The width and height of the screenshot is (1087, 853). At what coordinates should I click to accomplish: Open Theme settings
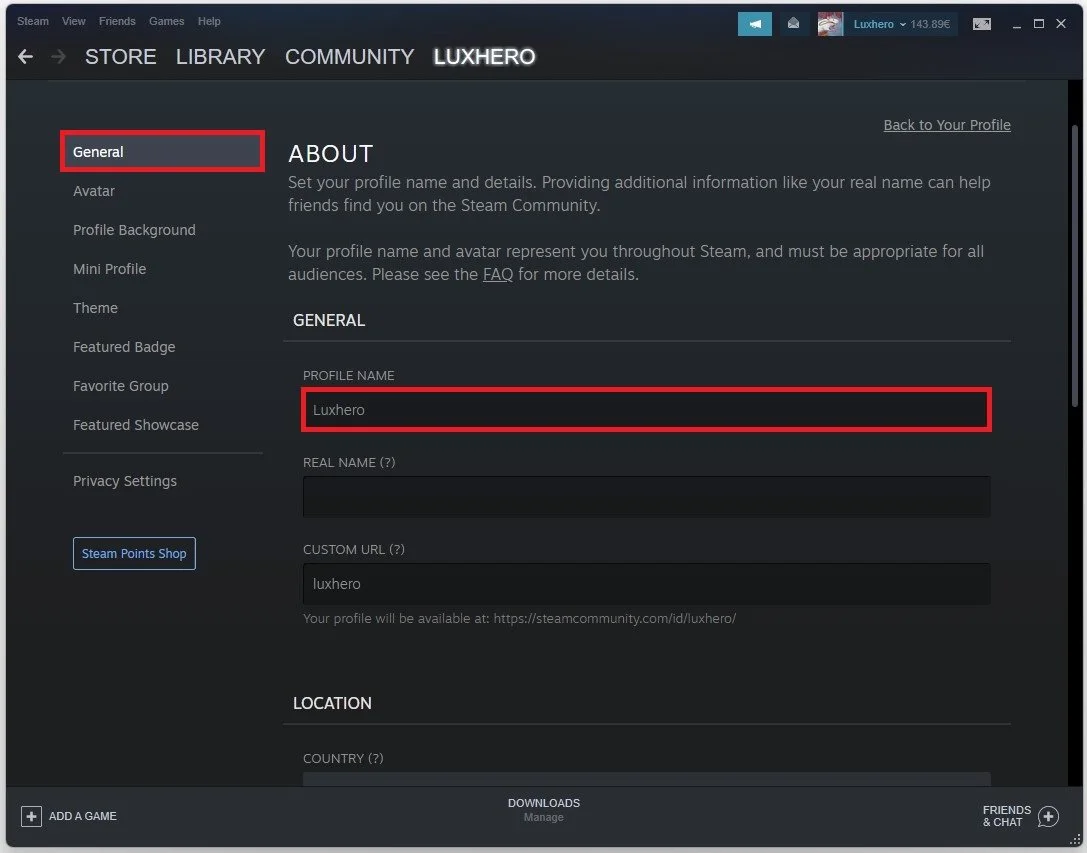click(x=95, y=308)
